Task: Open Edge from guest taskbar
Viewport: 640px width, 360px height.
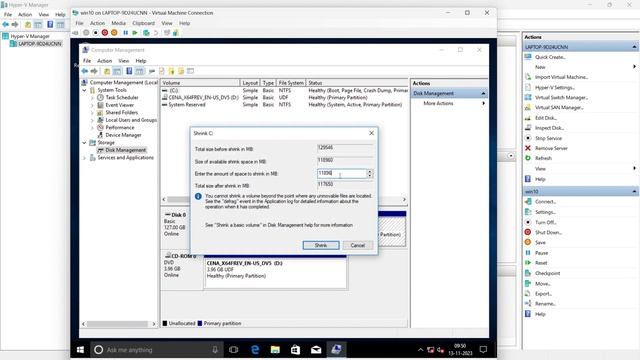Action: (255, 350)
